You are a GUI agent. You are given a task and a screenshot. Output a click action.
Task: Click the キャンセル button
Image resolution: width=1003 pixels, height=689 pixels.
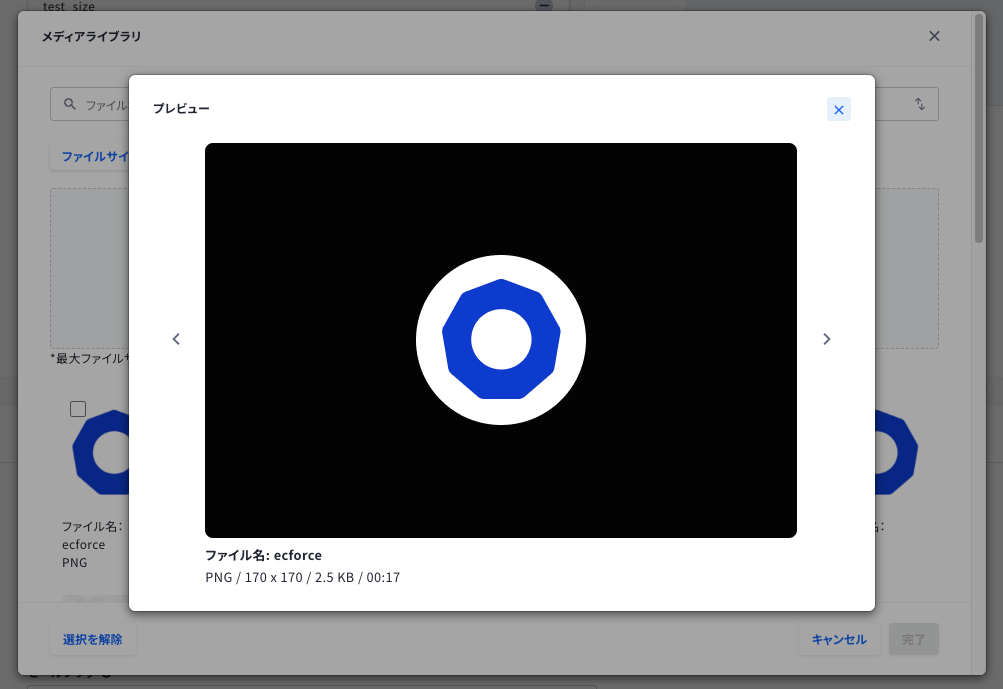[839, 639]
